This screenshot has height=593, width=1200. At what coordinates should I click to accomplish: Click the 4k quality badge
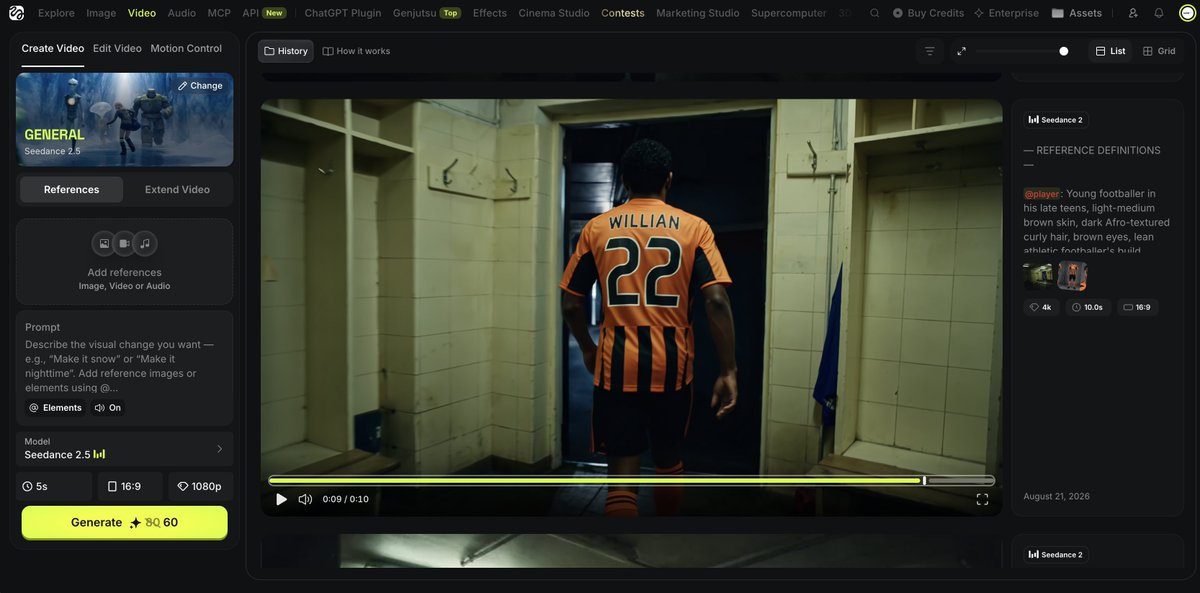(1041, 308)
